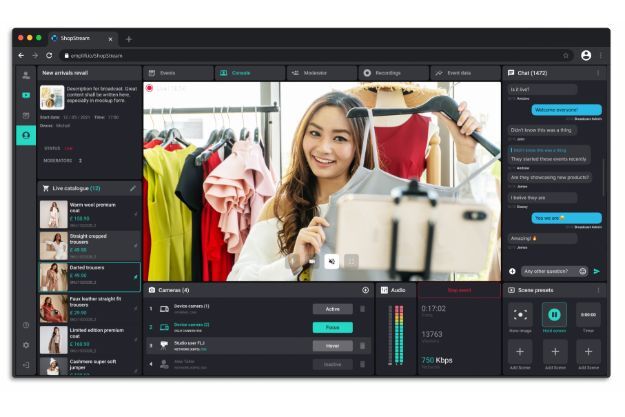Click the first Add Scene plus tile

(x=520, y=352)
